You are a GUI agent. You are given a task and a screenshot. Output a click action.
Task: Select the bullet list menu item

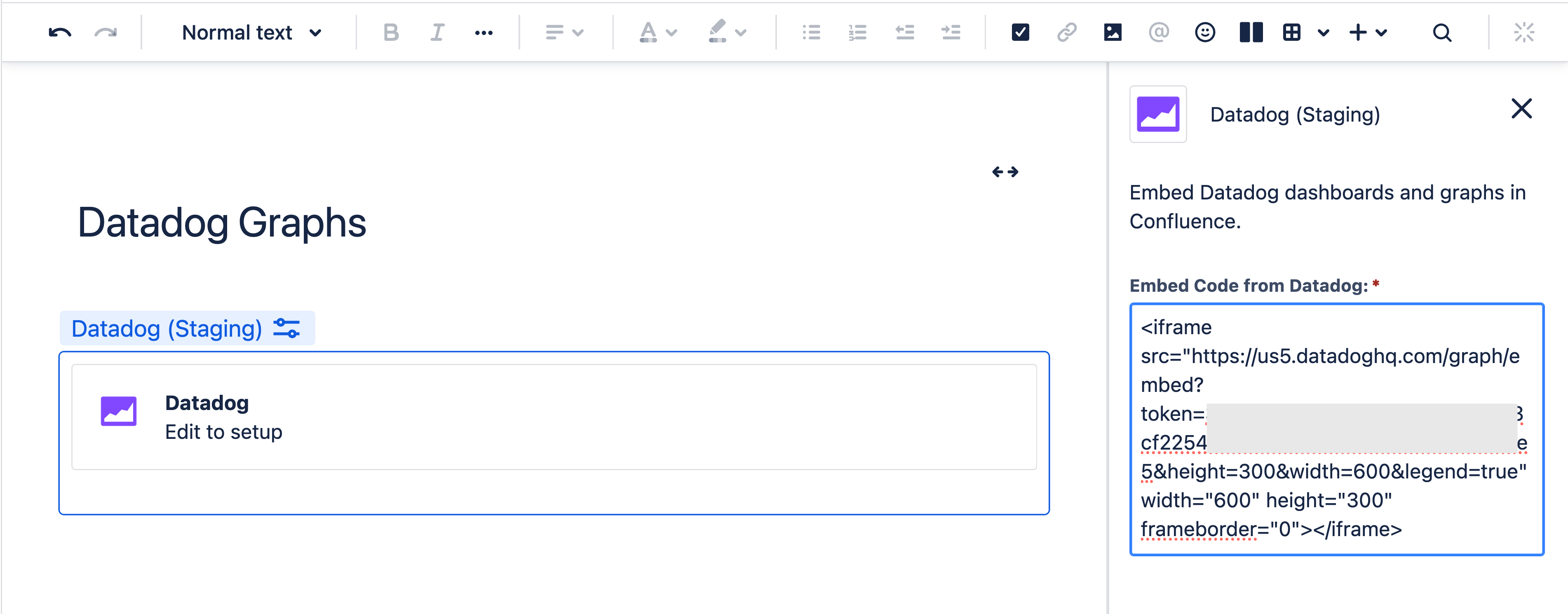point(812,33)
